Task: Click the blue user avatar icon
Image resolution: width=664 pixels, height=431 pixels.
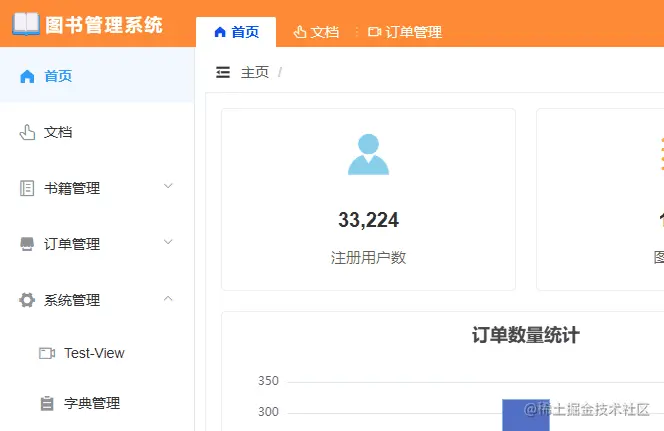Action: 368,154
